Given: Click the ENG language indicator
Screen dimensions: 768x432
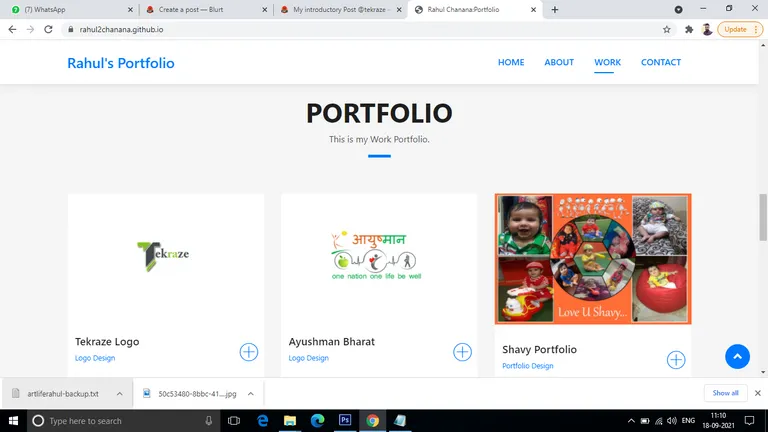Looking at the screenshot, I should tap(688, 421).
